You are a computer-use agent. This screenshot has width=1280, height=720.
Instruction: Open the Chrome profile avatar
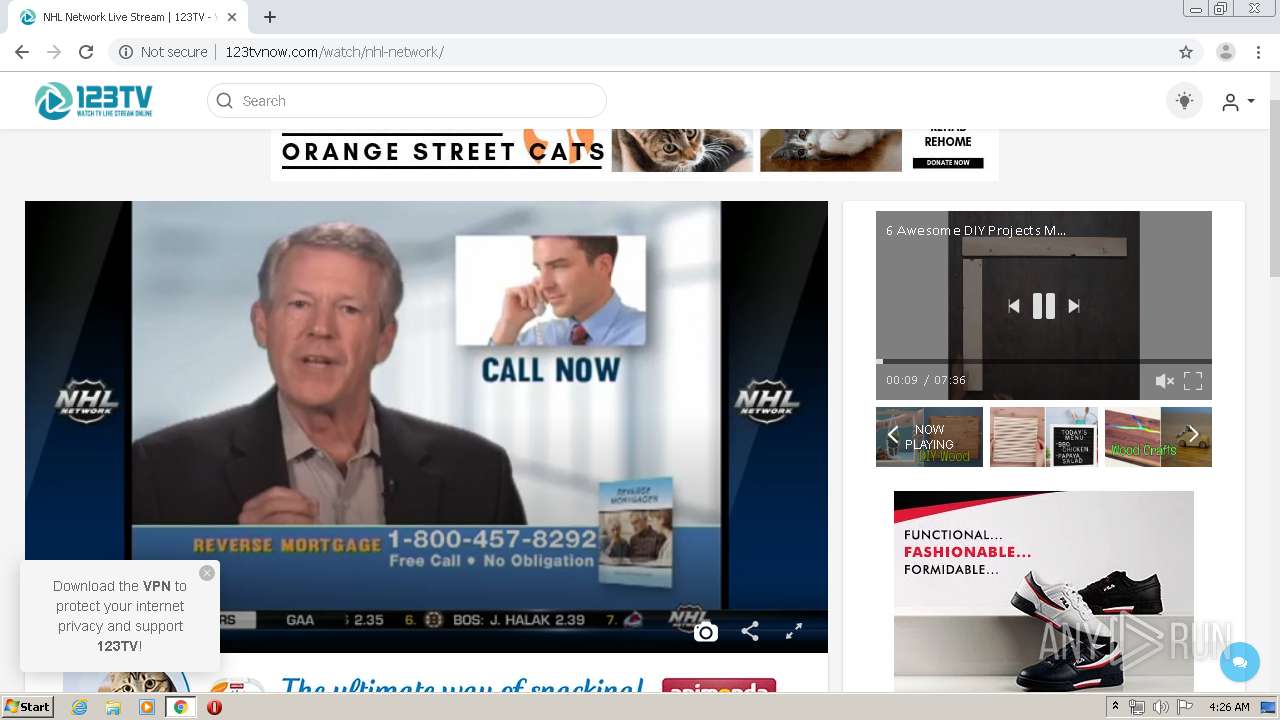click(1226, 52)
